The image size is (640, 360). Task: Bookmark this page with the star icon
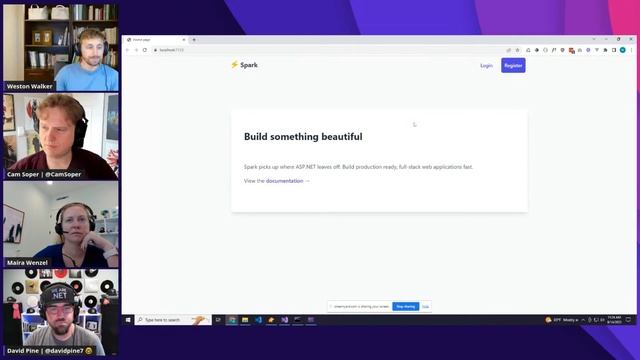(x=517, y=50)
